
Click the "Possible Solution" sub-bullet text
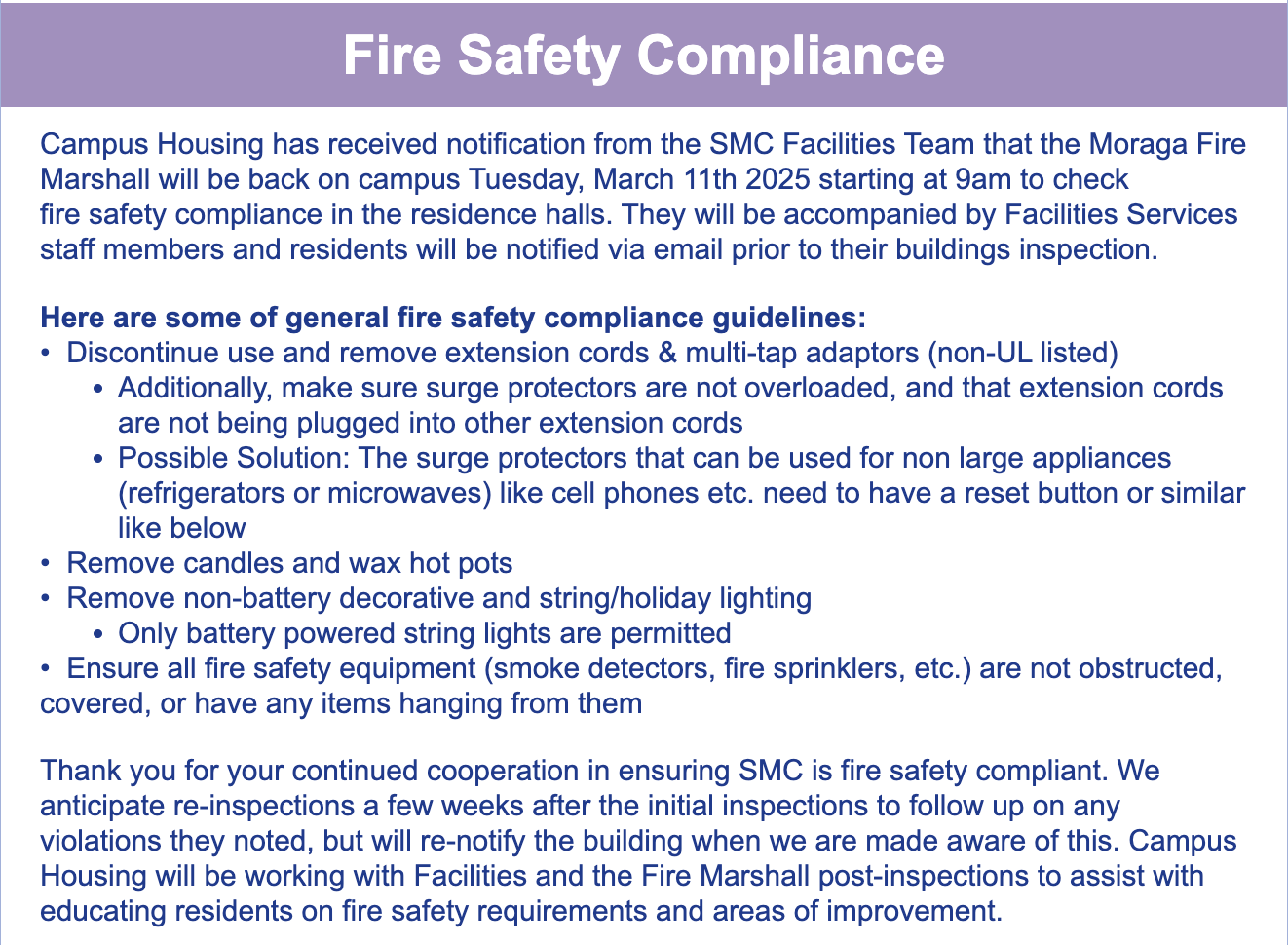click(235, 458)
